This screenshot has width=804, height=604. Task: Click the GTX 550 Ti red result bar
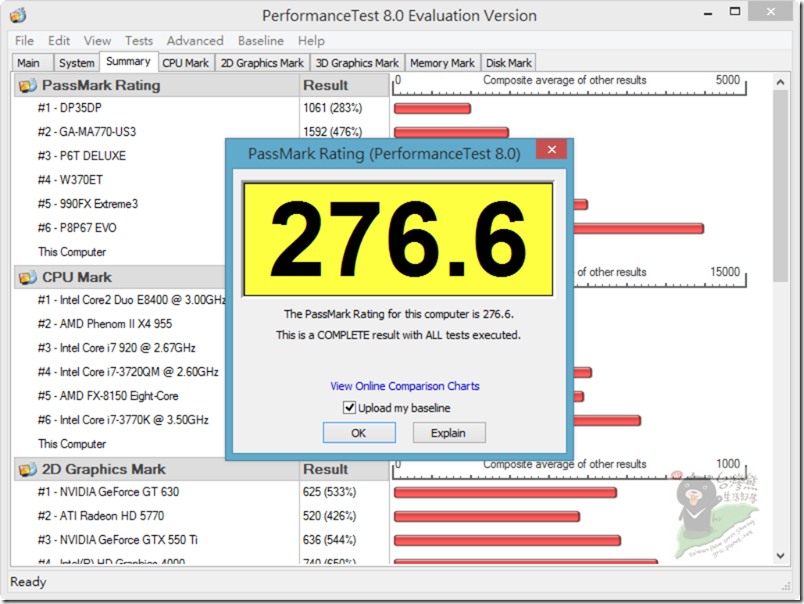pyautogui.click(x=507, y=540)
